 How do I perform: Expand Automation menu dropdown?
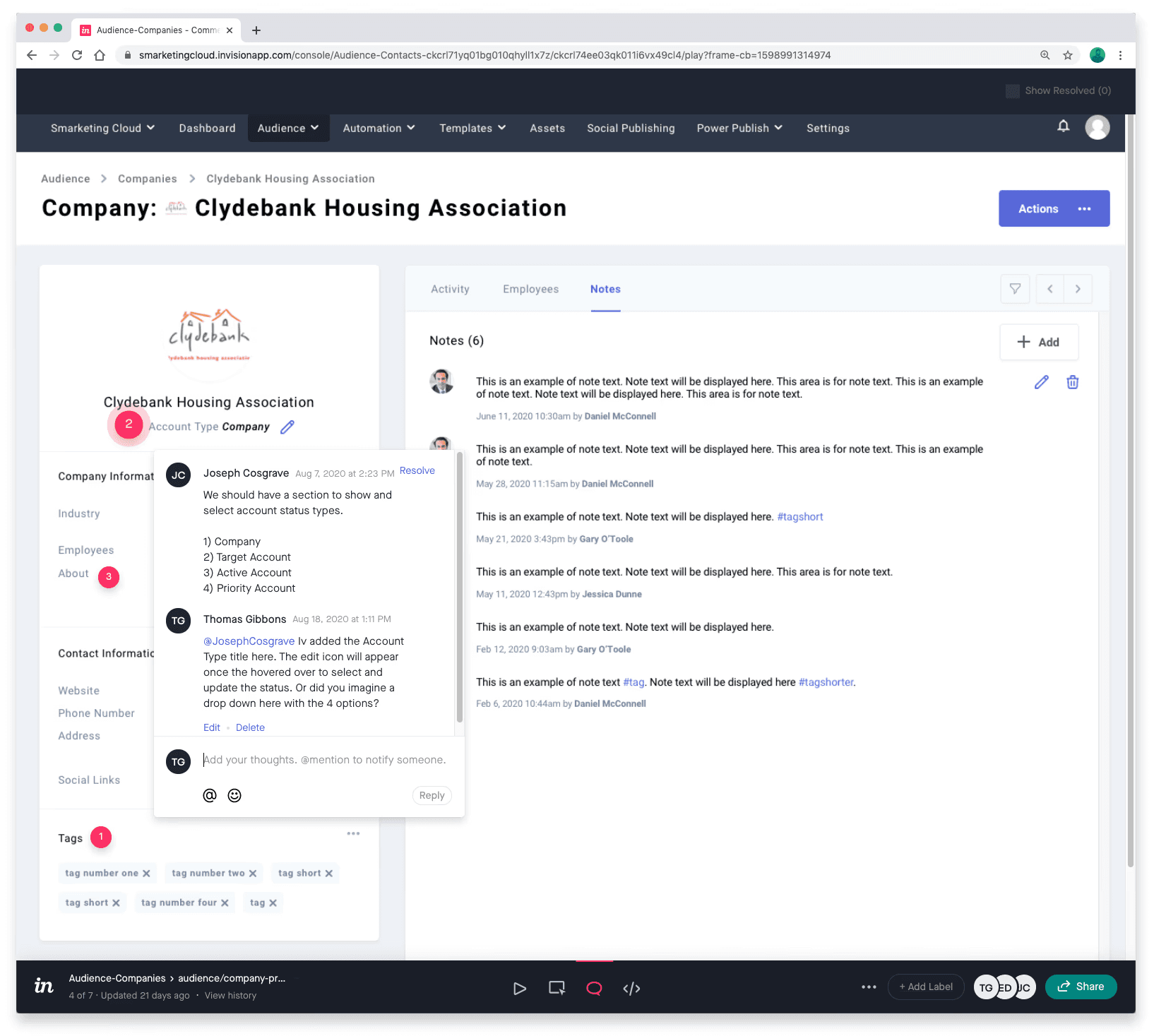point(379,129)
